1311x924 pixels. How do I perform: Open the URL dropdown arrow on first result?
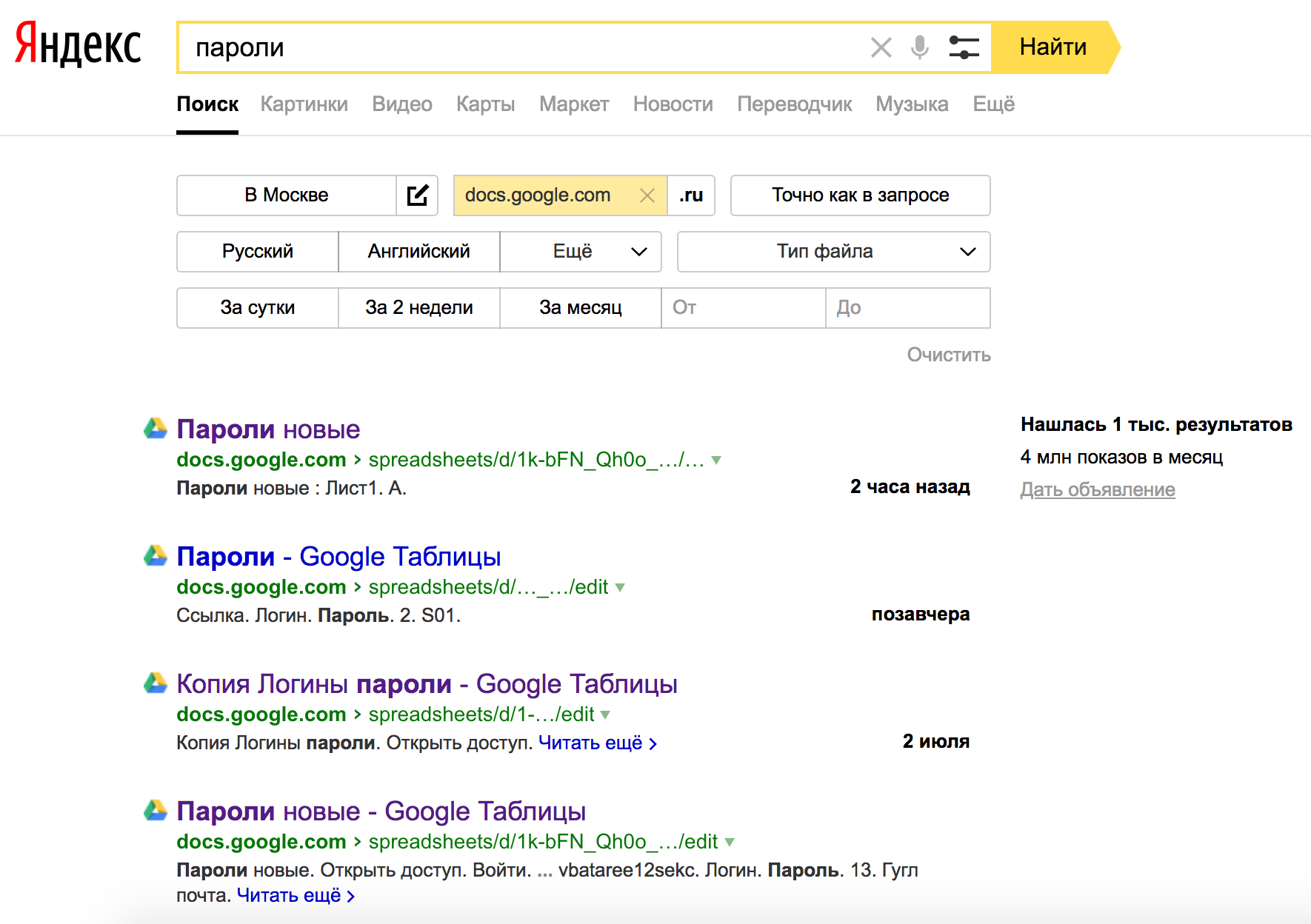click(x=715, y=459)
